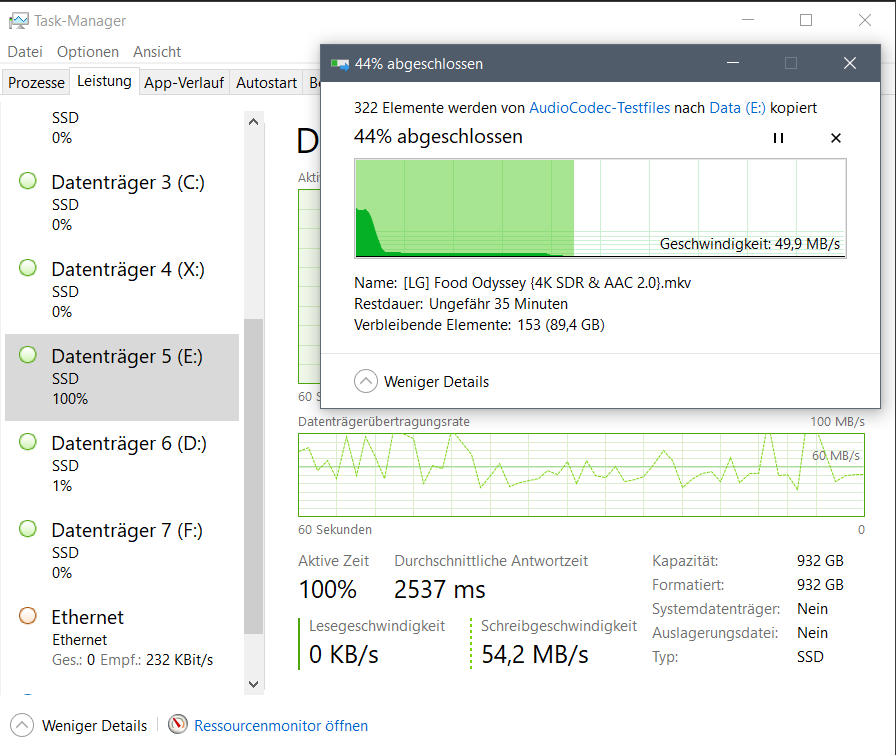896x755 pixels.
Task: Collapse copy dialog via Weniger Details chevron
Action: [366, 381]
